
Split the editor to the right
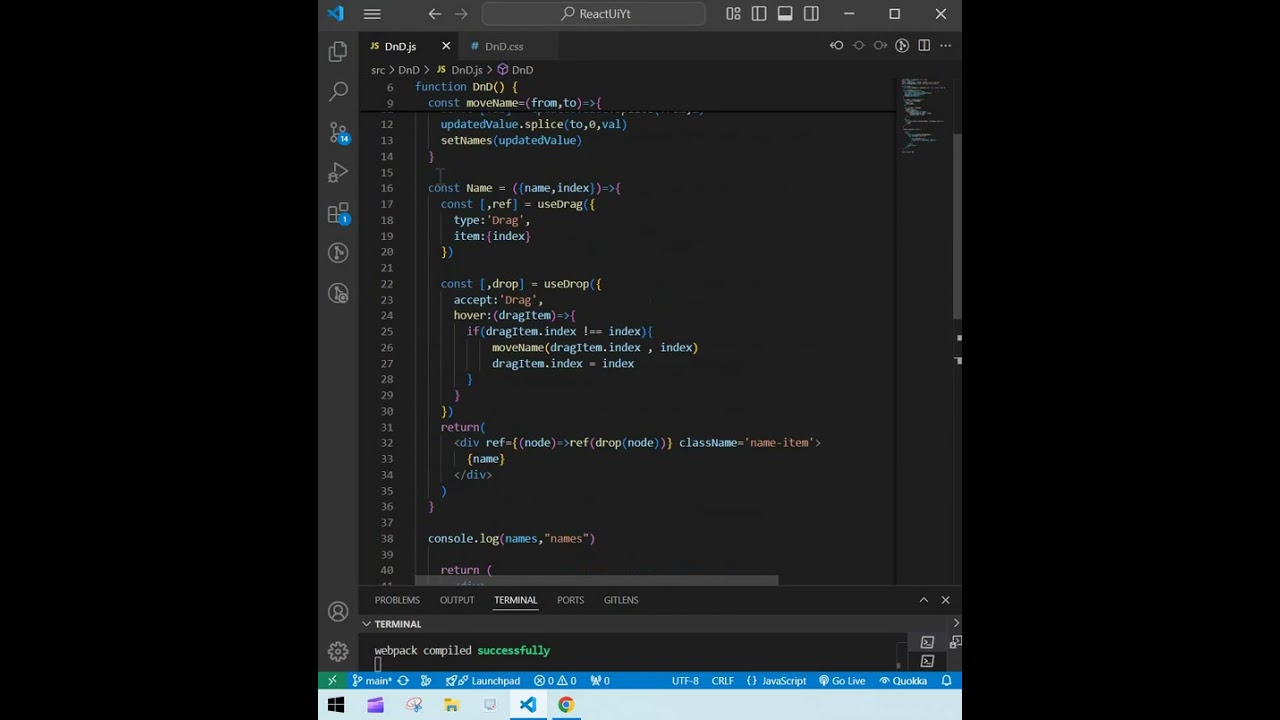[x=924, y=46]
